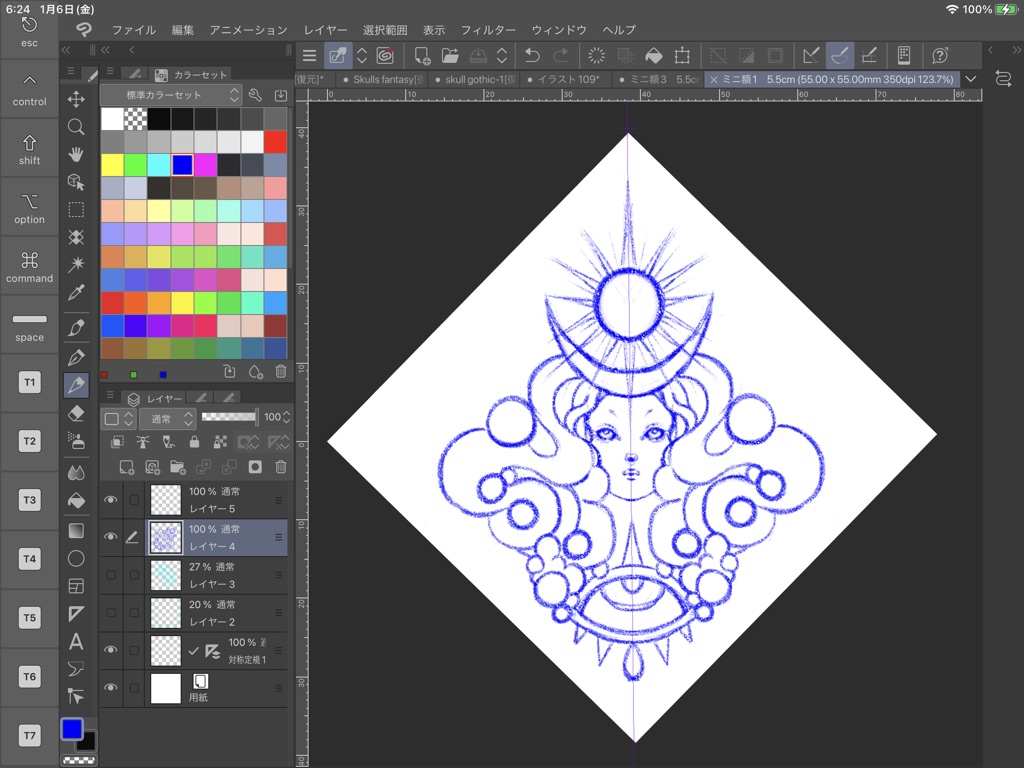This screenshot has height=768, width=1024.
Task: Toggle the option modifier key
Action: click(29, 208)
